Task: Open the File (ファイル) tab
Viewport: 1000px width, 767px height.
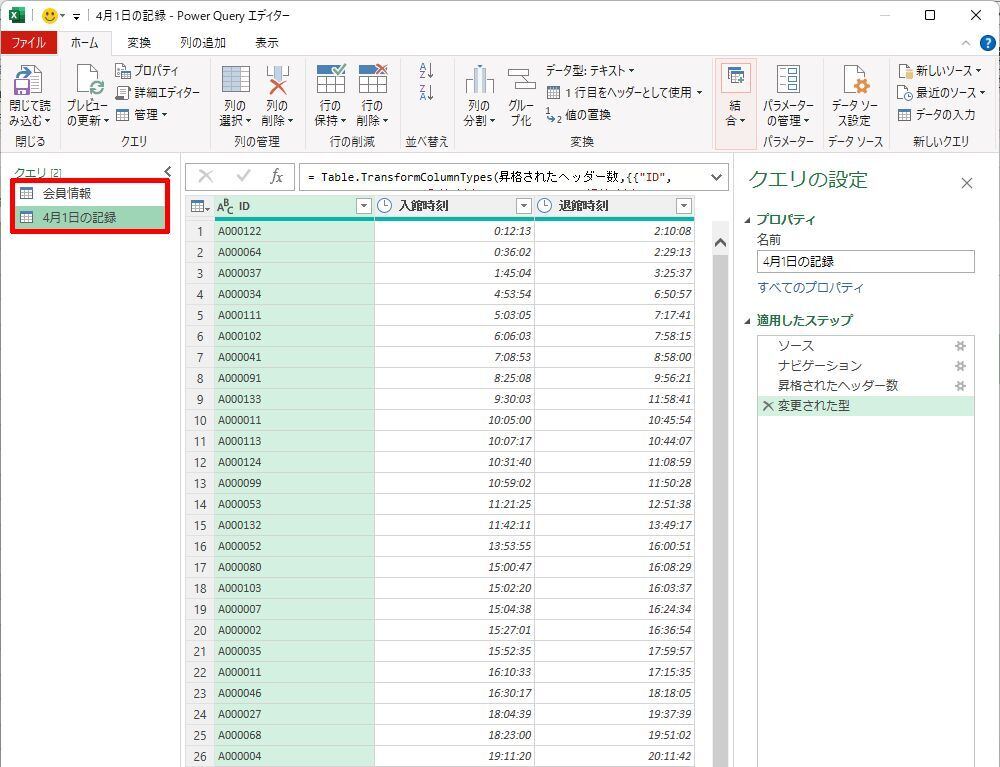Action: tap(29, 43)
